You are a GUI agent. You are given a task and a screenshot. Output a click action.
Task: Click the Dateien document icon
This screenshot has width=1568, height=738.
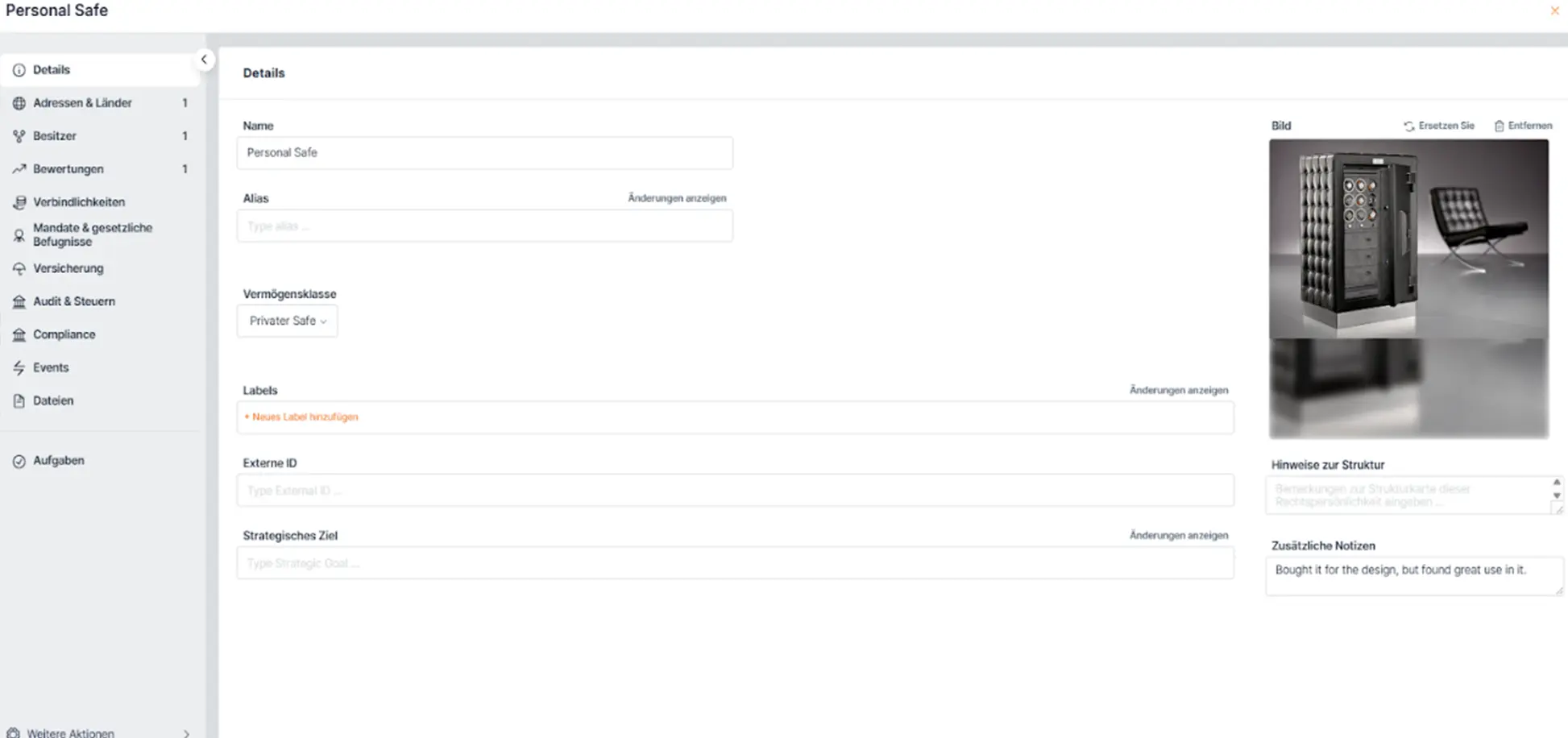[19, 400]
